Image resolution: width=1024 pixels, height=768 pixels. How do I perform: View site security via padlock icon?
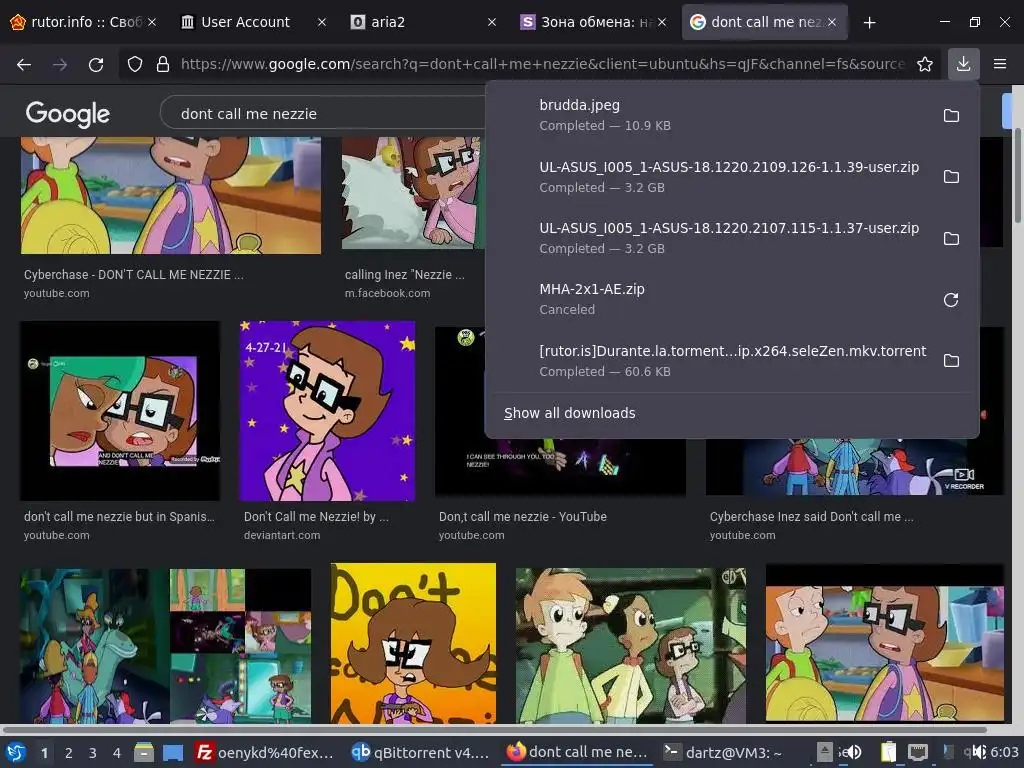[x=163, y=64]
